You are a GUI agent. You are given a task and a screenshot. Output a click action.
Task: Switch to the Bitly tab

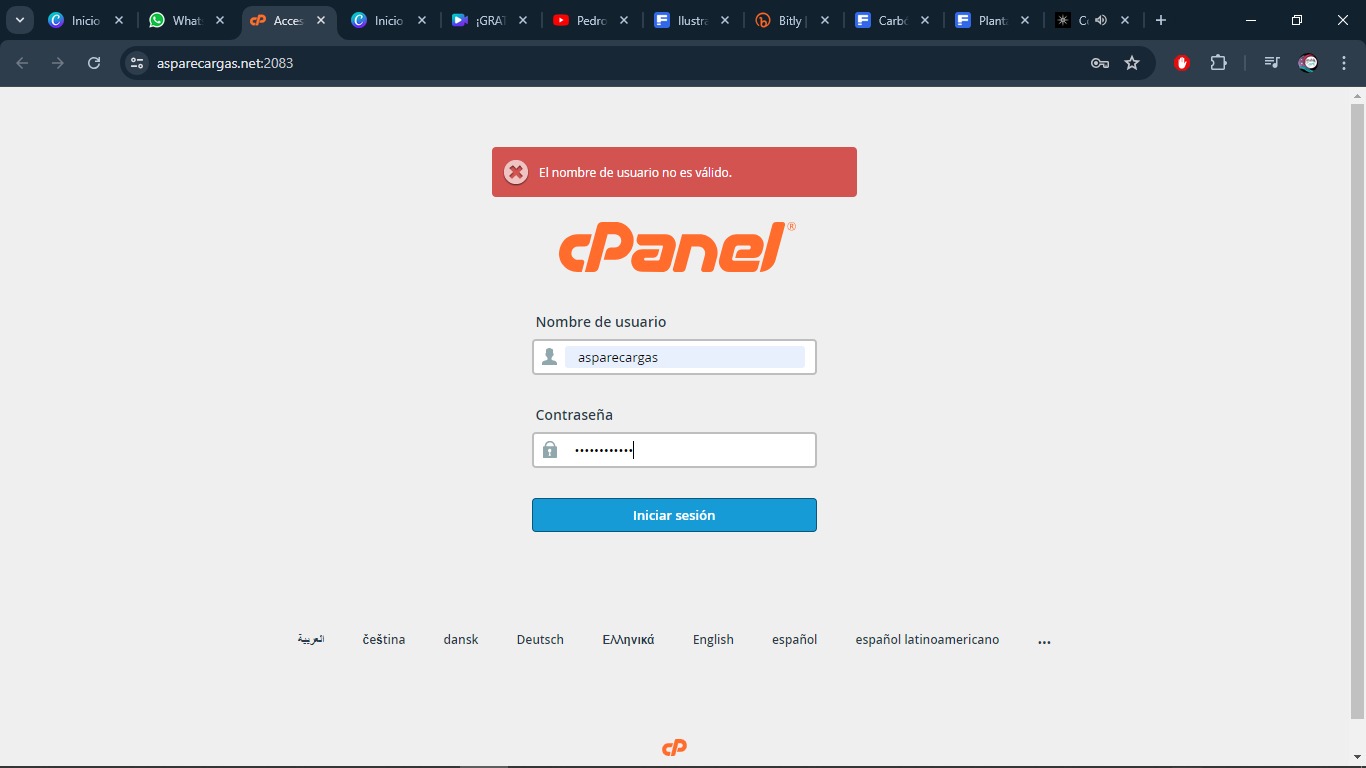pyautogui.click(x=790, y=20)
